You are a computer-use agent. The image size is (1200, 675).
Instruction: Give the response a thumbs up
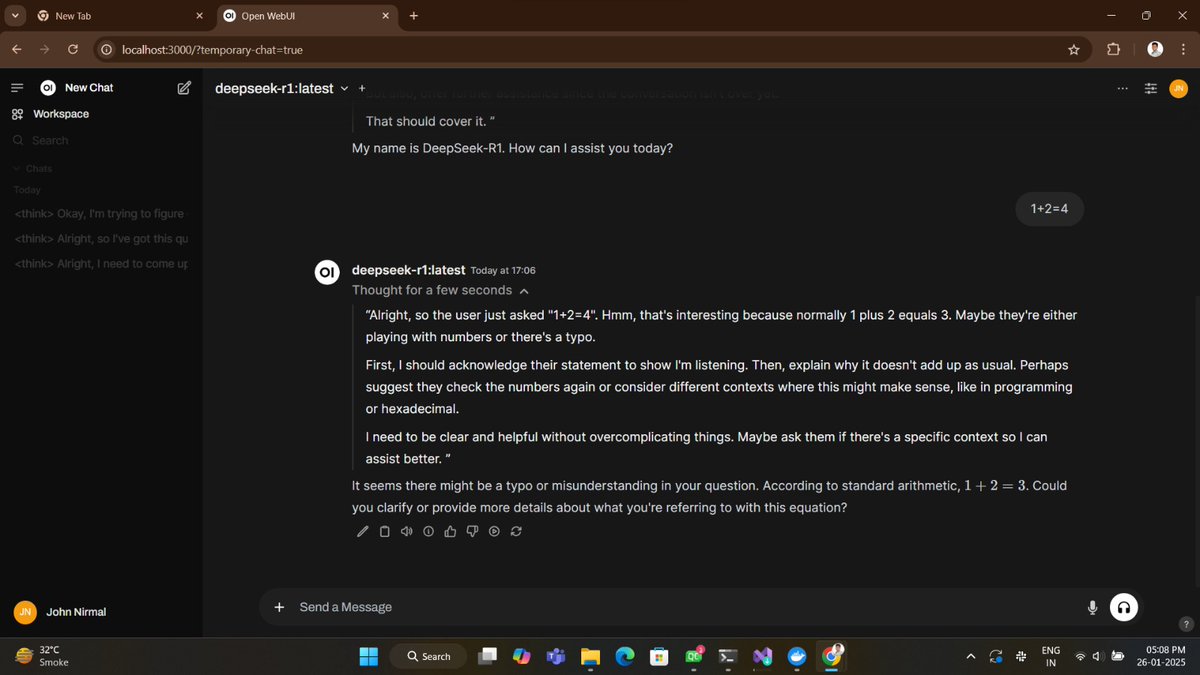pos(450,531)
